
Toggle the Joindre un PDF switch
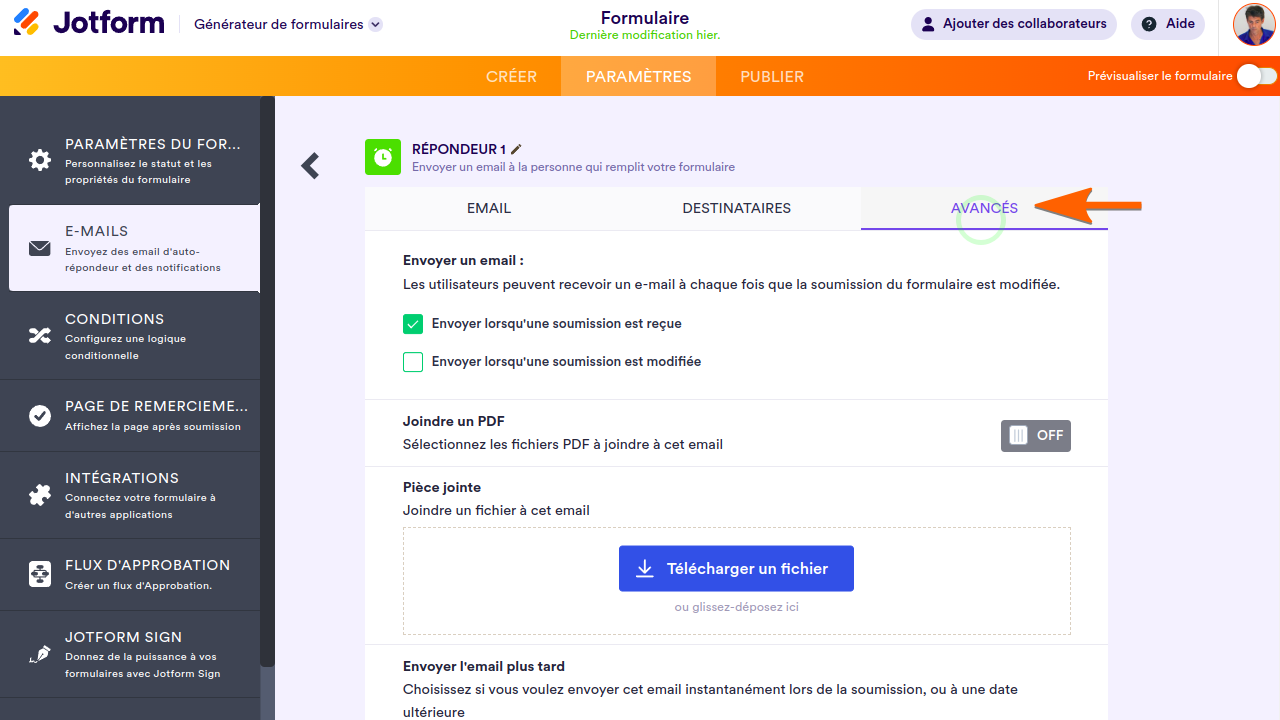[1035, 436]
